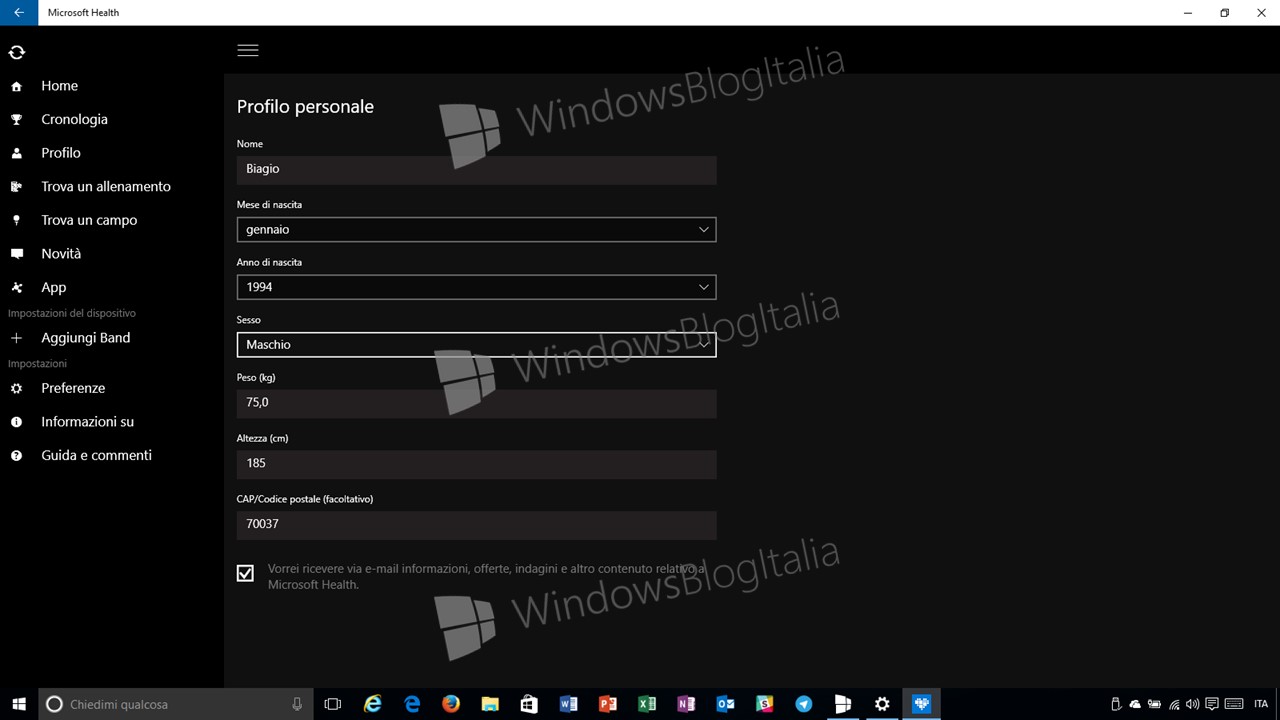Launch Microsoft Edge from the taskbar
Viewport: 1280px width, 720px height.
(411, 704)
